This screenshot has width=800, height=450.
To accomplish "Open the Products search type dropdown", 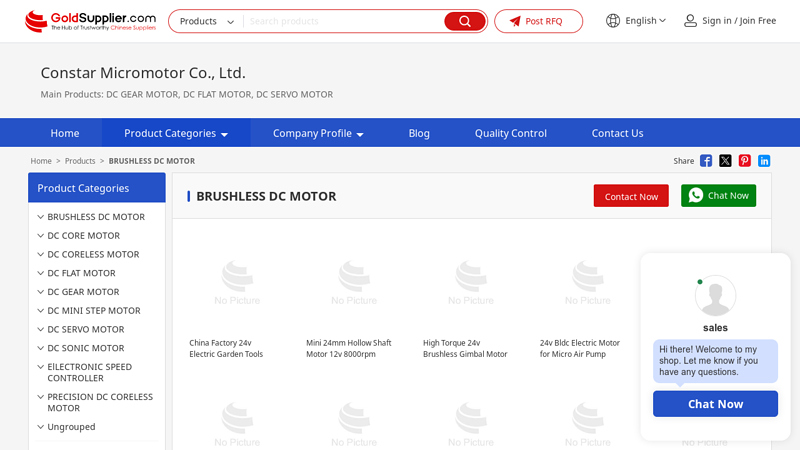I will point(207,21).
